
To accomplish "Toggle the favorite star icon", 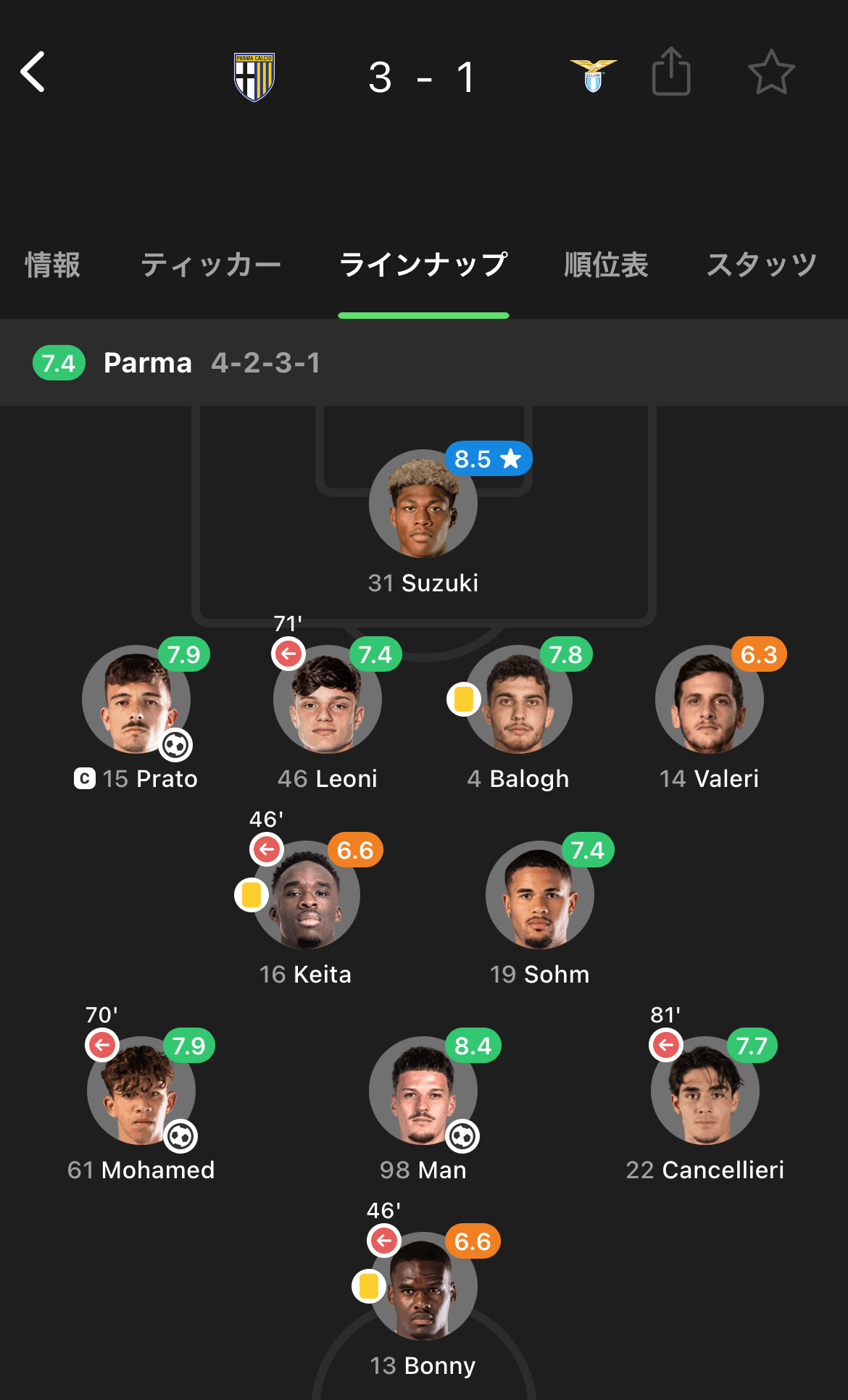I will tap(771, 72).
